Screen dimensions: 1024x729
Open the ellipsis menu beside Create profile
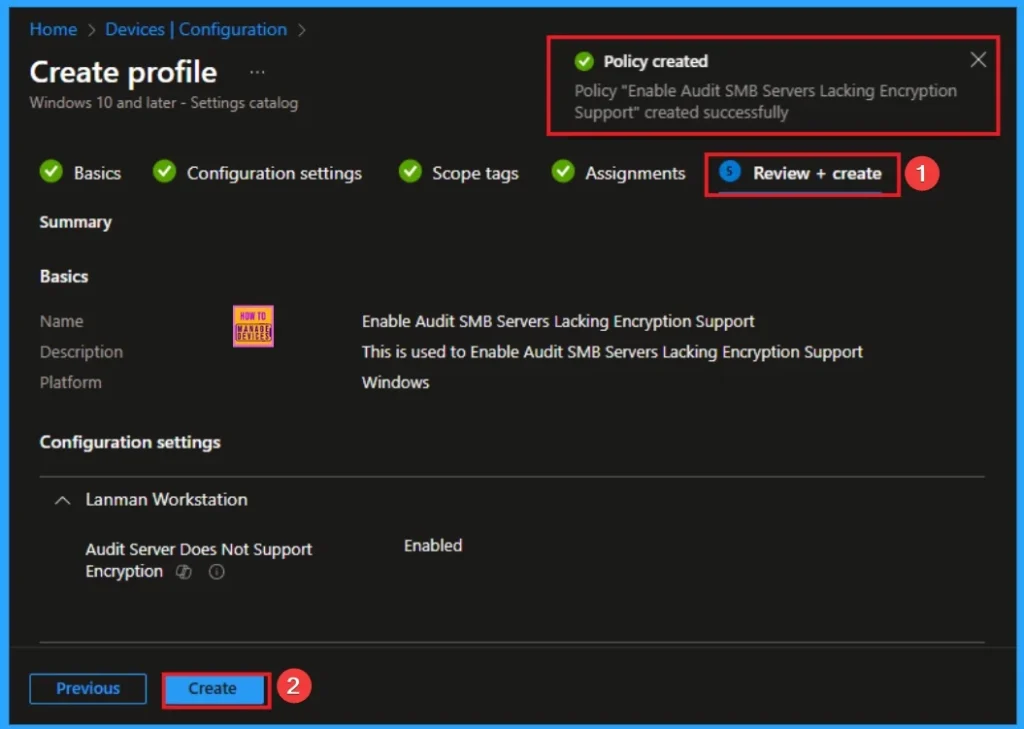pos(258,73)
